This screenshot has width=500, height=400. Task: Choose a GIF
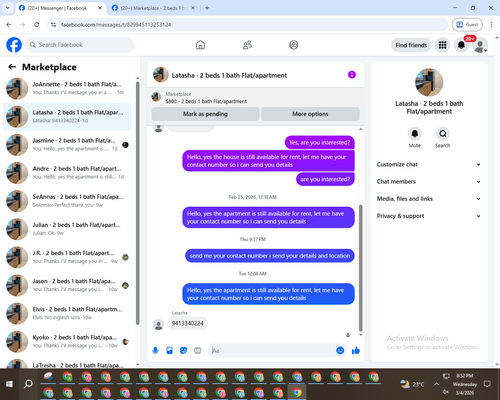[198, 350]
